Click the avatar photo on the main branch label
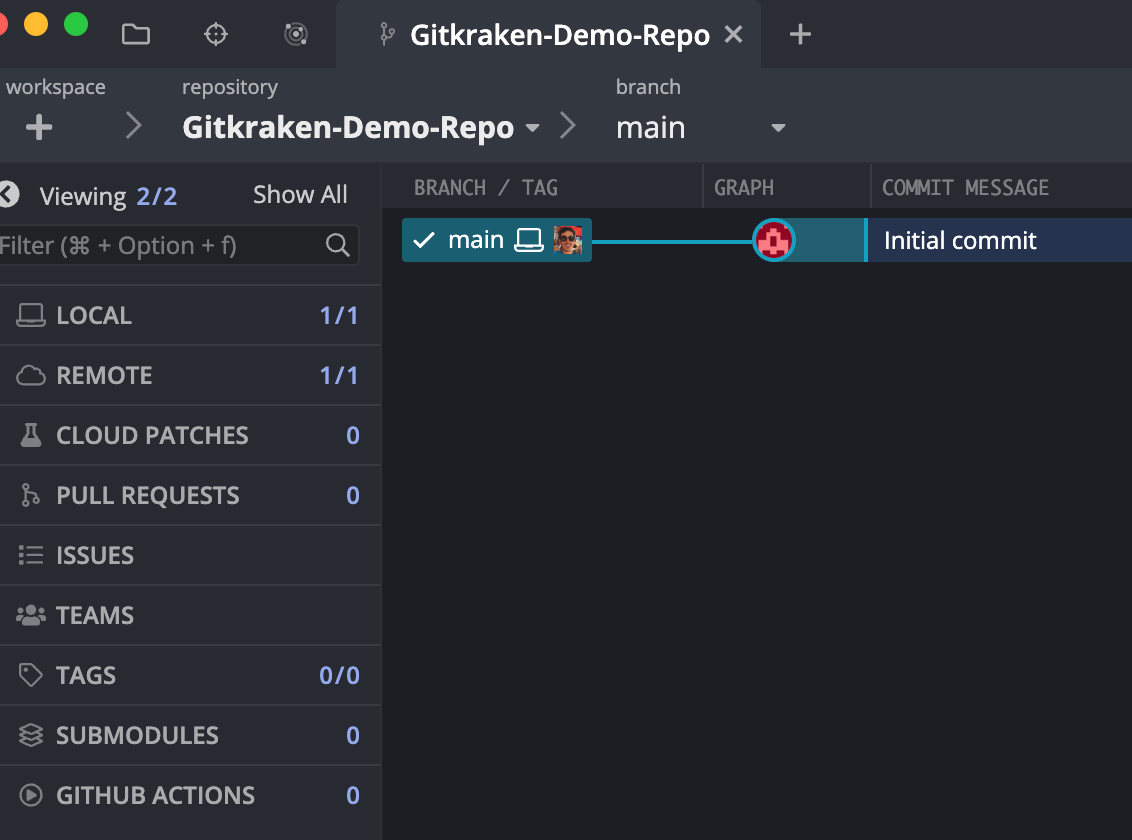The width and height of the screenshot is (1132, 840). pyautogui.click(x=567, y=240)
